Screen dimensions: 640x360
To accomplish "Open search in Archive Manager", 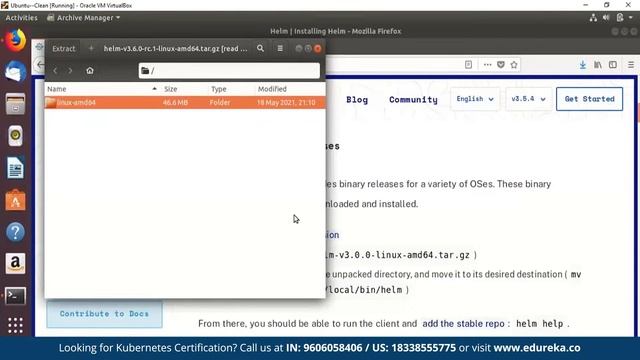I will pyautogui.click(x=260, y=49).
